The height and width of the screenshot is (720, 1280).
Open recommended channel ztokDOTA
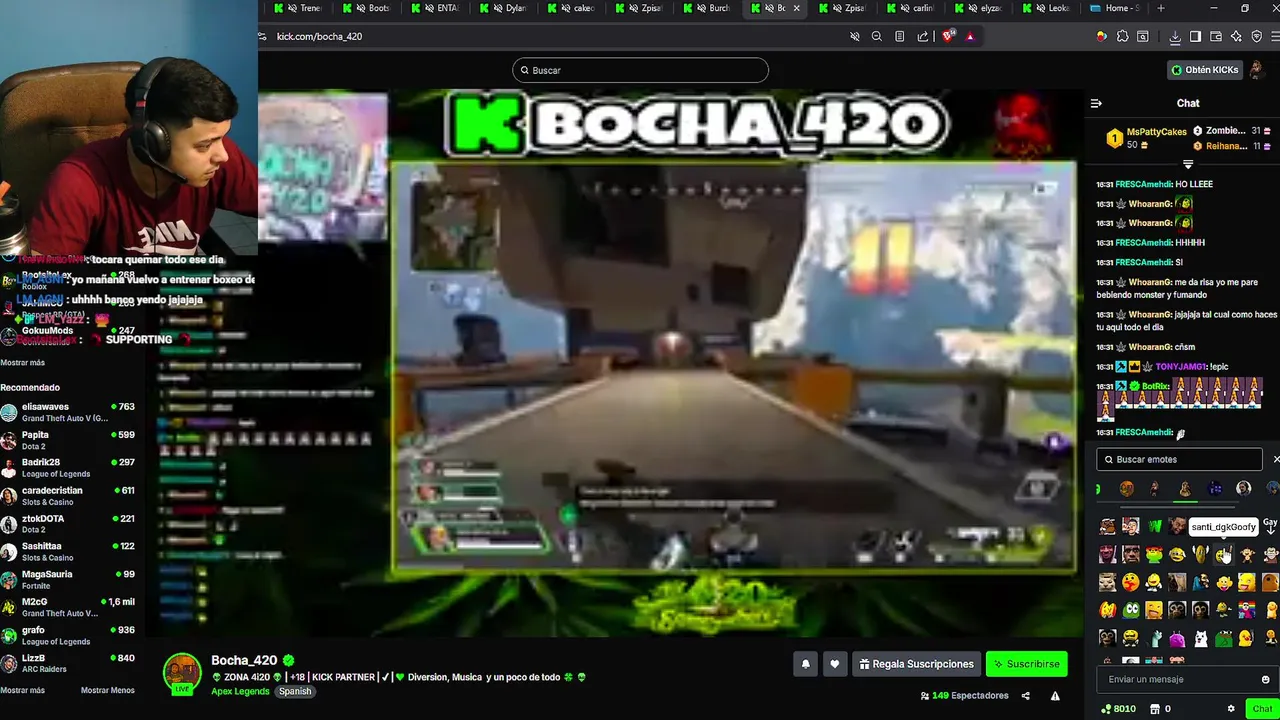pos(68,524)
